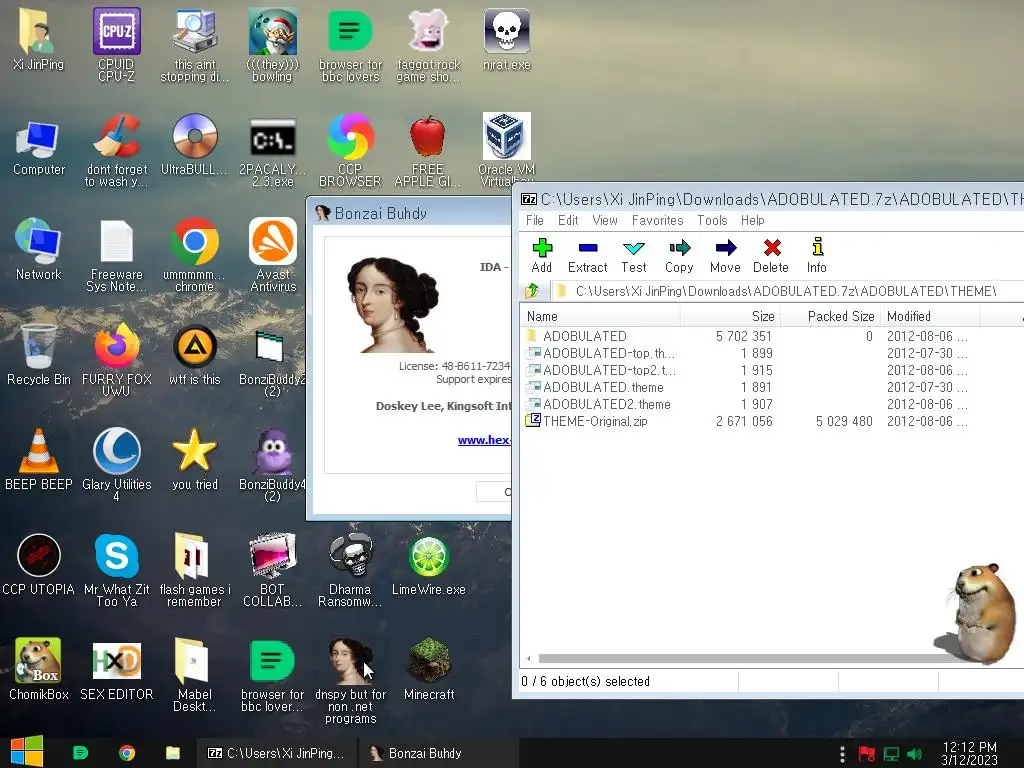This screenshot has height=768, width=1024.
Task: Open the CCP BROWSER icon
Action: pyautogui.click(x=350, y=150)
